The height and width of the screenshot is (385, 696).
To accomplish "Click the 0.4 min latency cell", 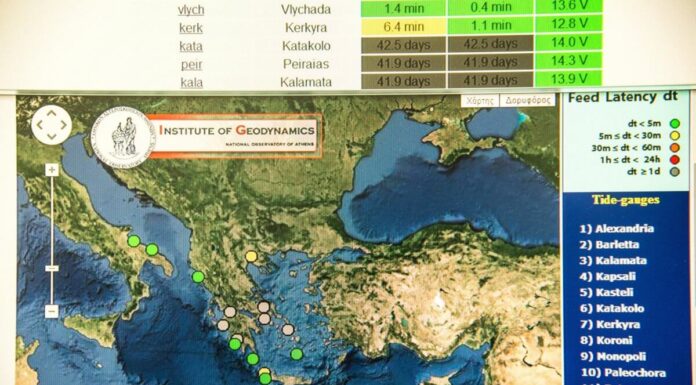I will pyautogui.click(x=490, y=8).
